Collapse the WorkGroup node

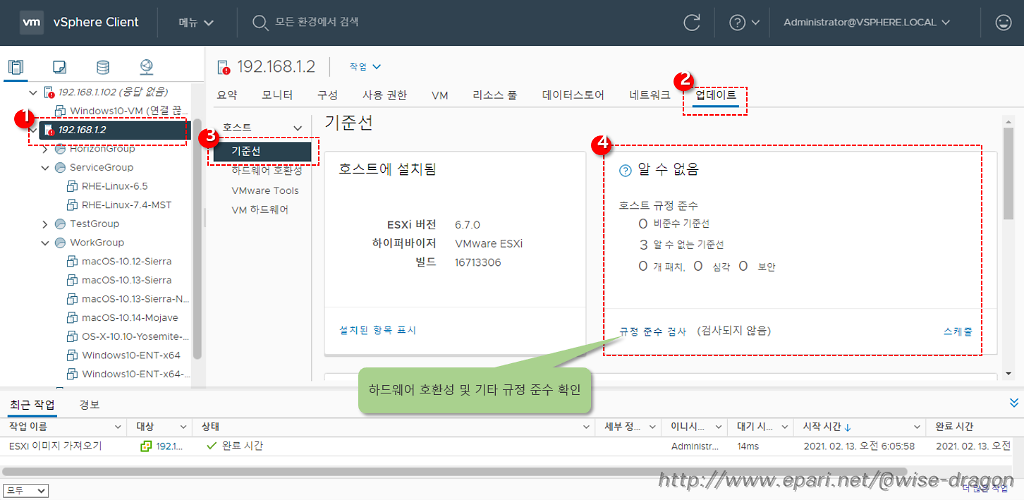click(45, 243)
